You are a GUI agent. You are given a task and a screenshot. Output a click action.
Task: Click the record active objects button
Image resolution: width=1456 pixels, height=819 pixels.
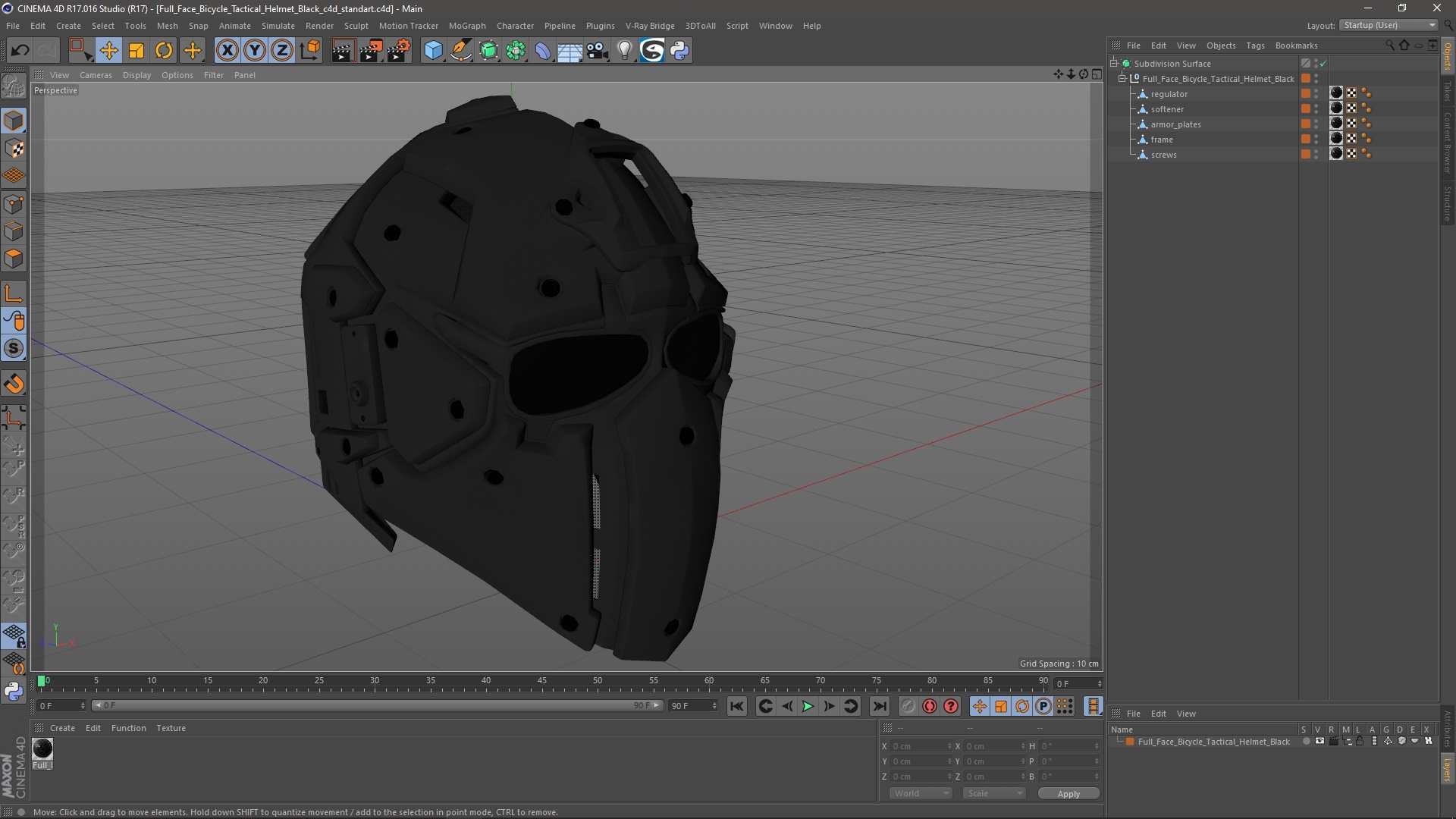point(908,706)
